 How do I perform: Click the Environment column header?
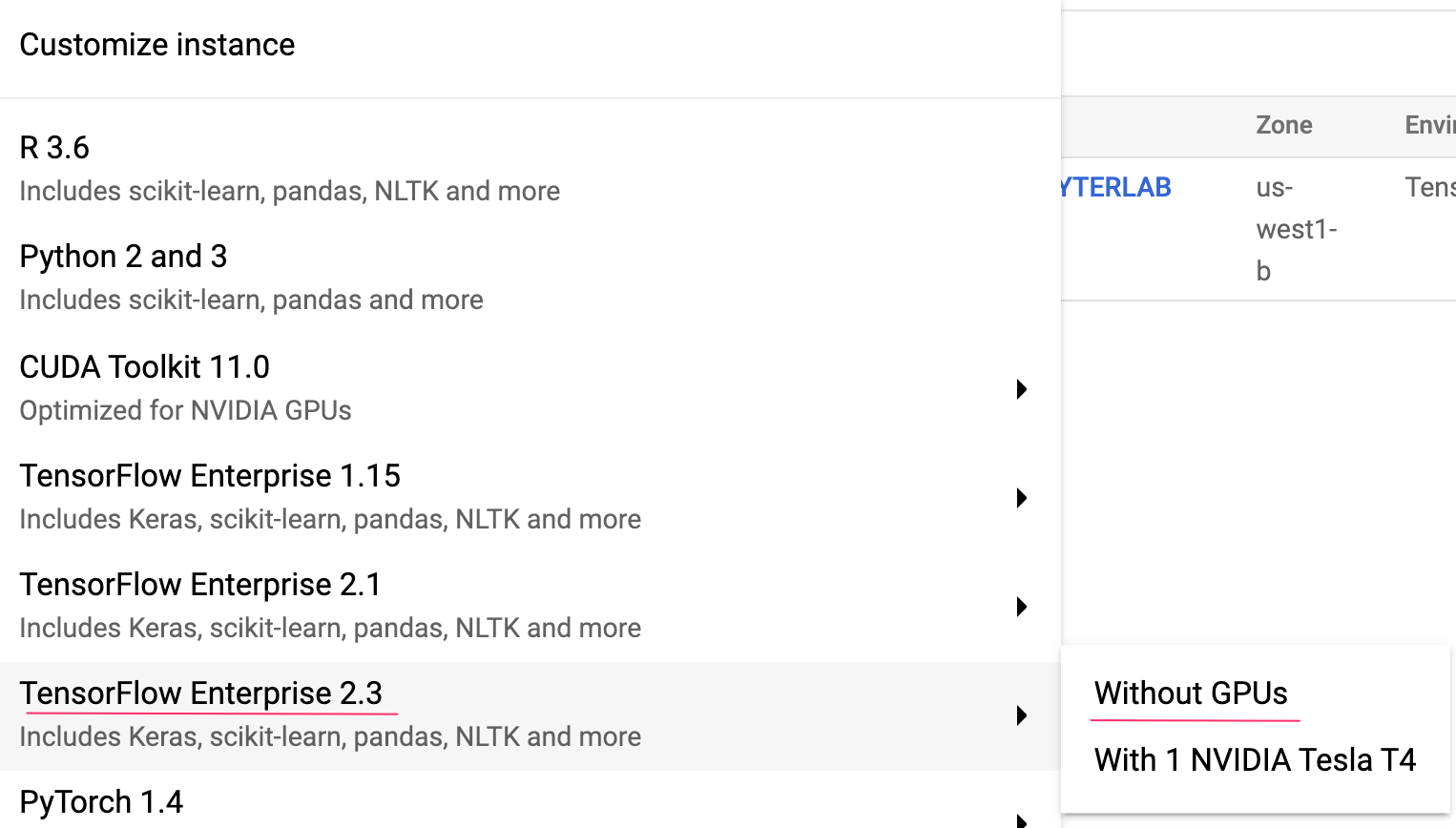click(1429, 125)
